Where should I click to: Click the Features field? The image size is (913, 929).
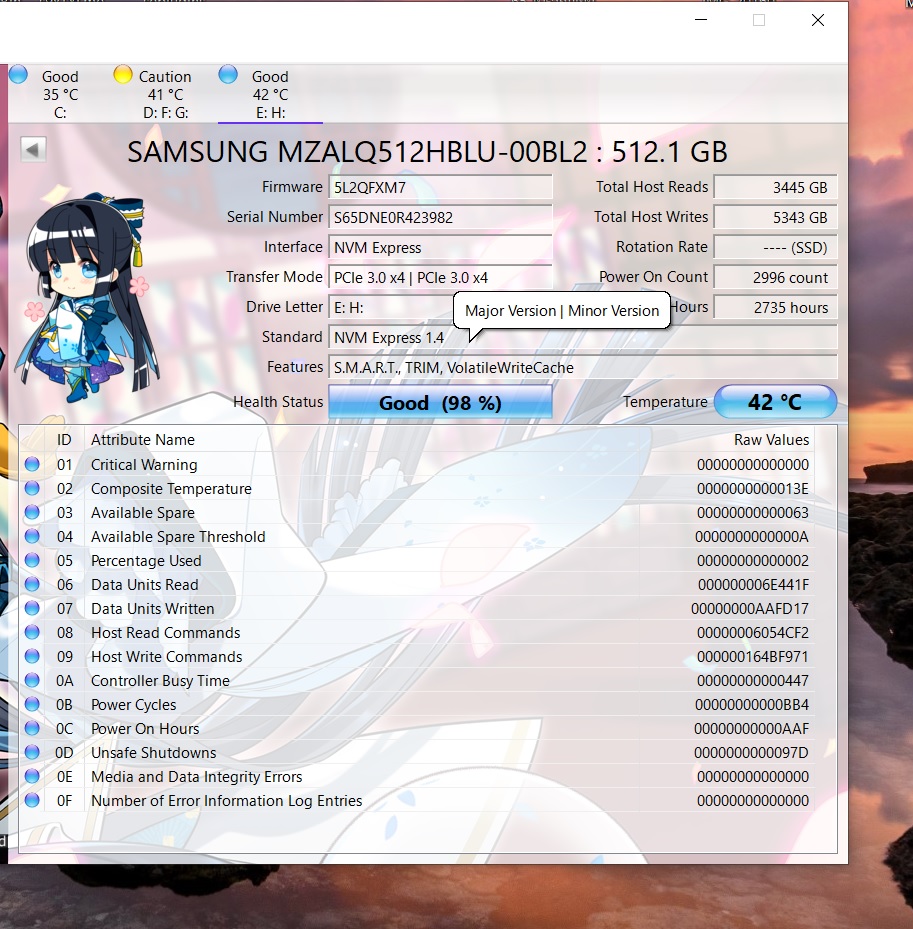pos(583,367)
